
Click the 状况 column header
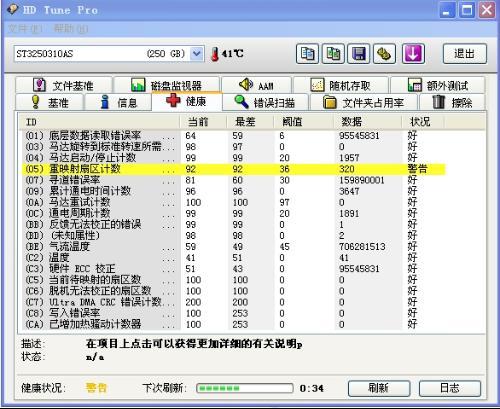pyautogui.click(x=423, y=122)
